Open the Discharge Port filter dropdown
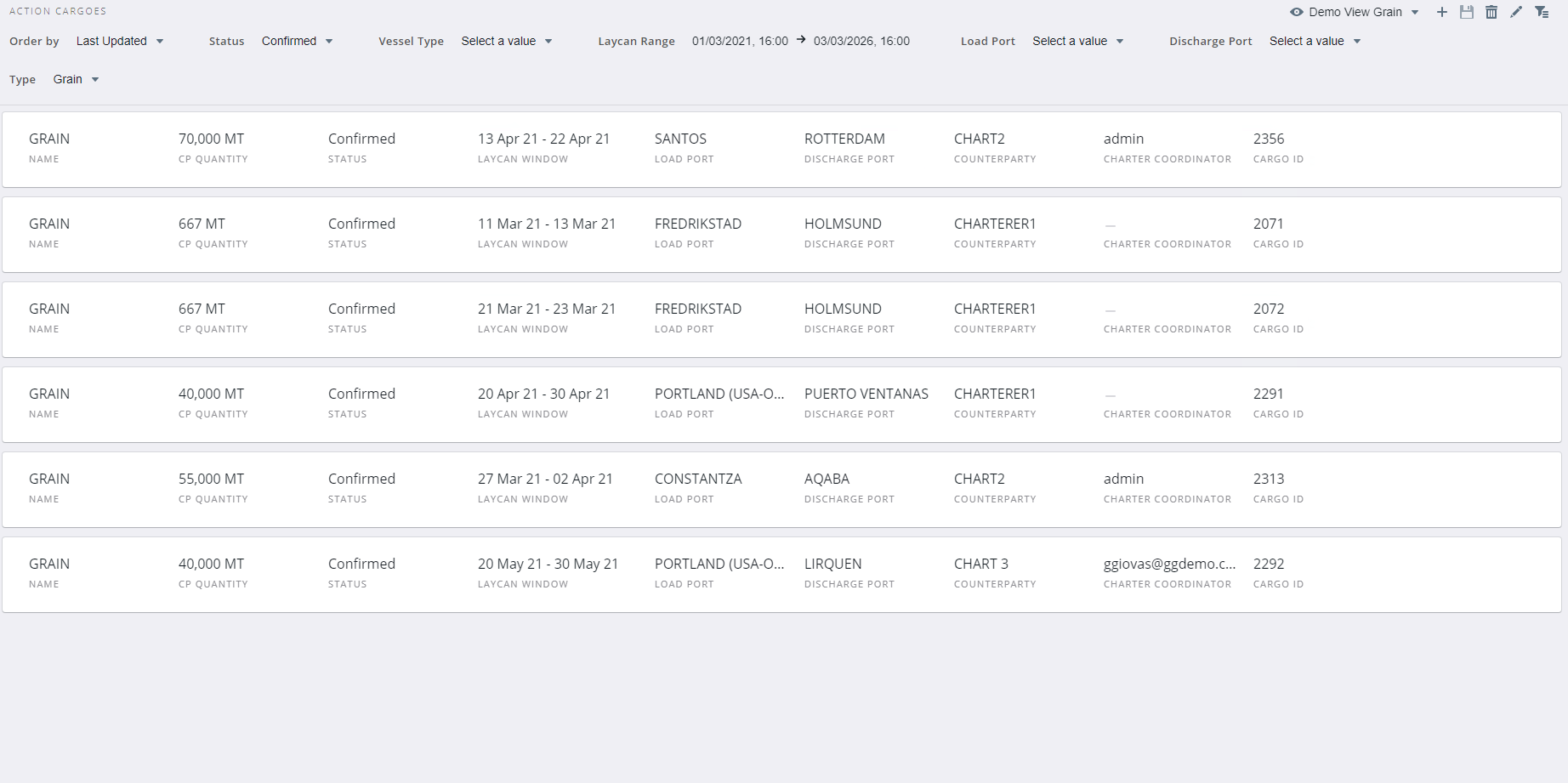This screenshot has height=783, width=1568. click(x=1315, y=41)
